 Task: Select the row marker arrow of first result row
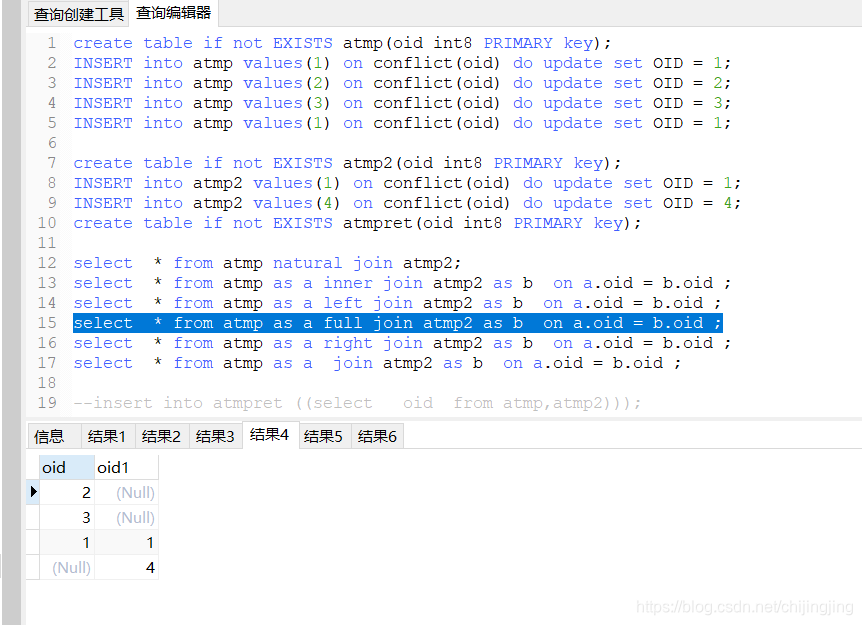(33, 491)
